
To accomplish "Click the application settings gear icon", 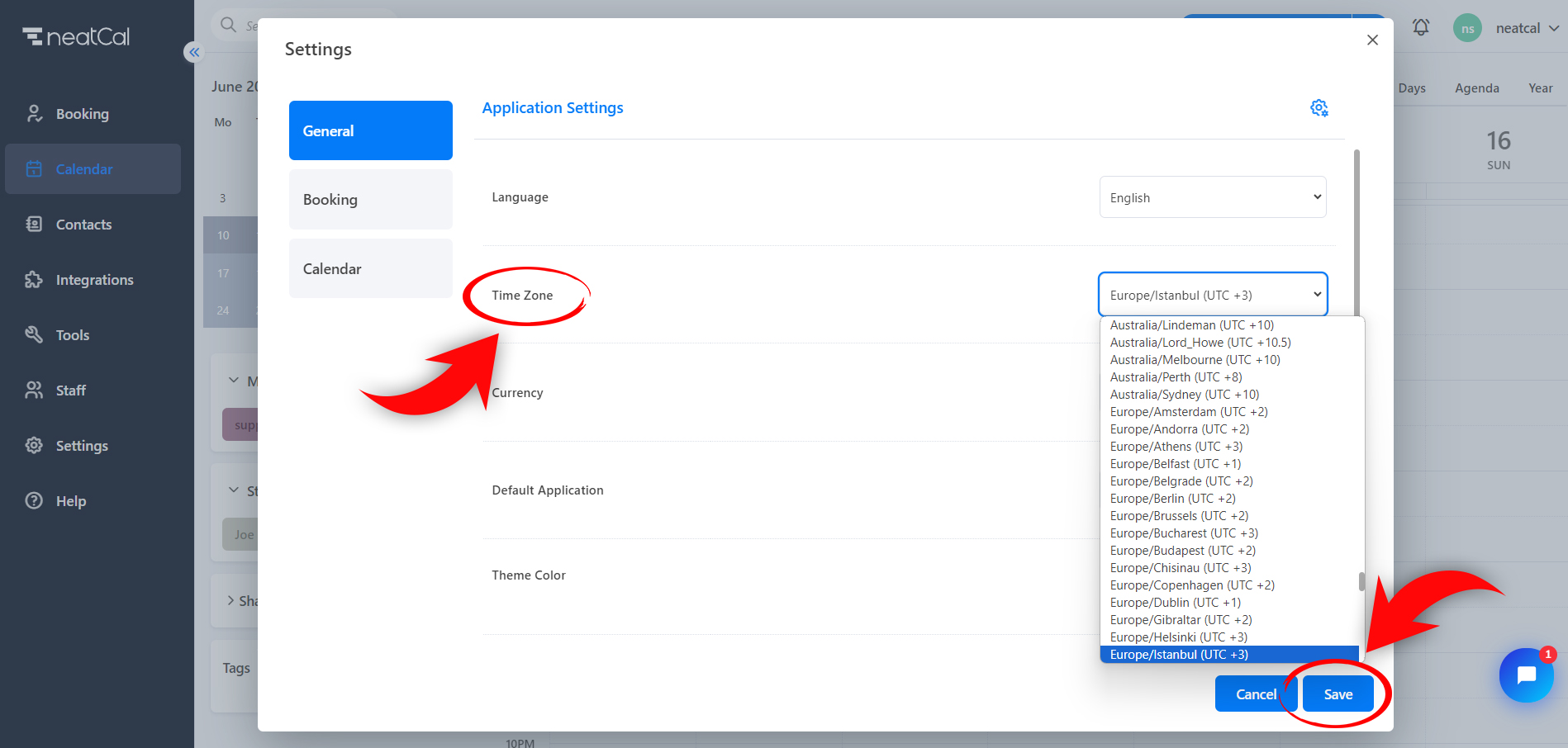I will (1319, 108).
